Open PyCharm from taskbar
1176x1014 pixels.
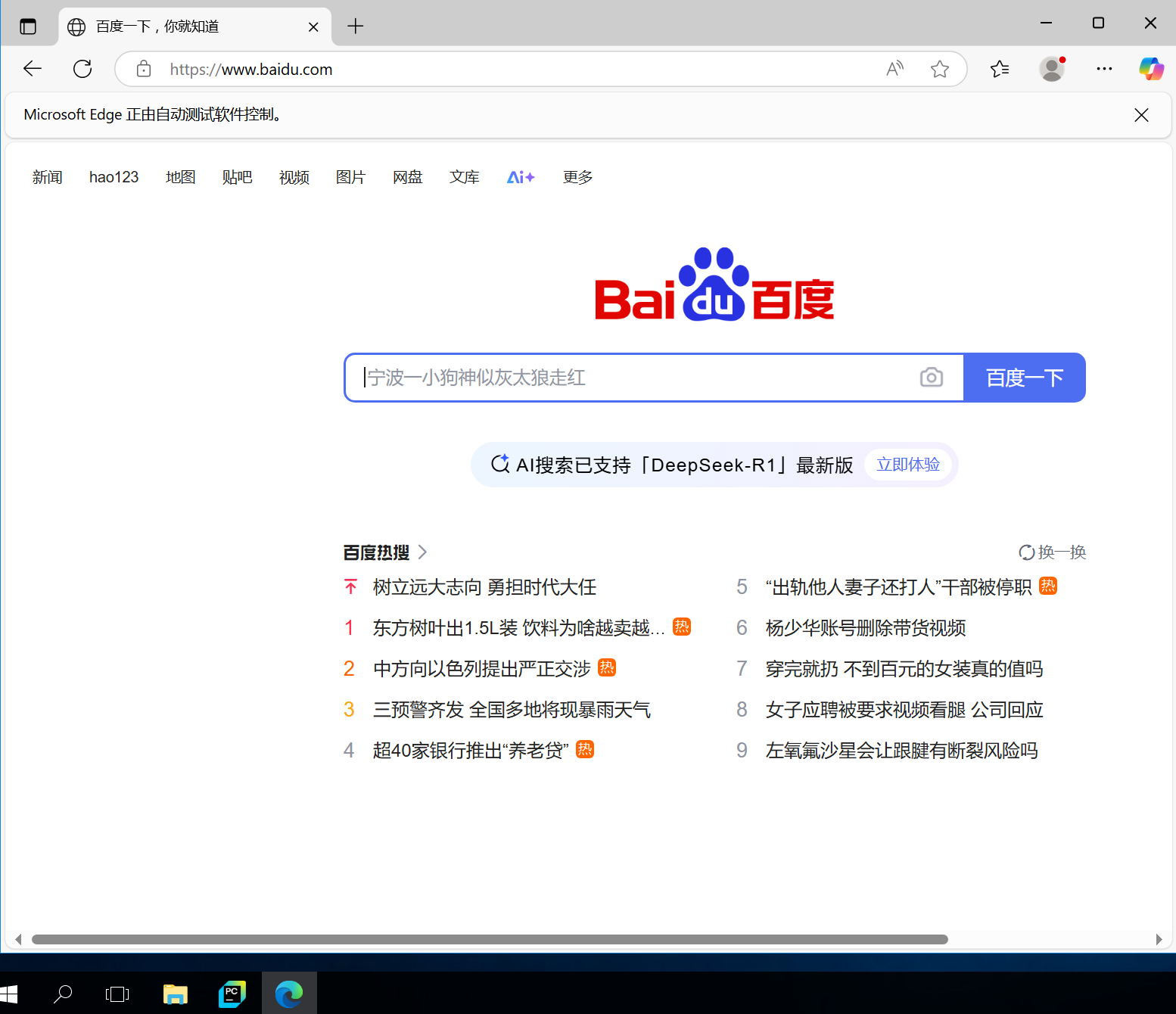[x=232, y=993]
